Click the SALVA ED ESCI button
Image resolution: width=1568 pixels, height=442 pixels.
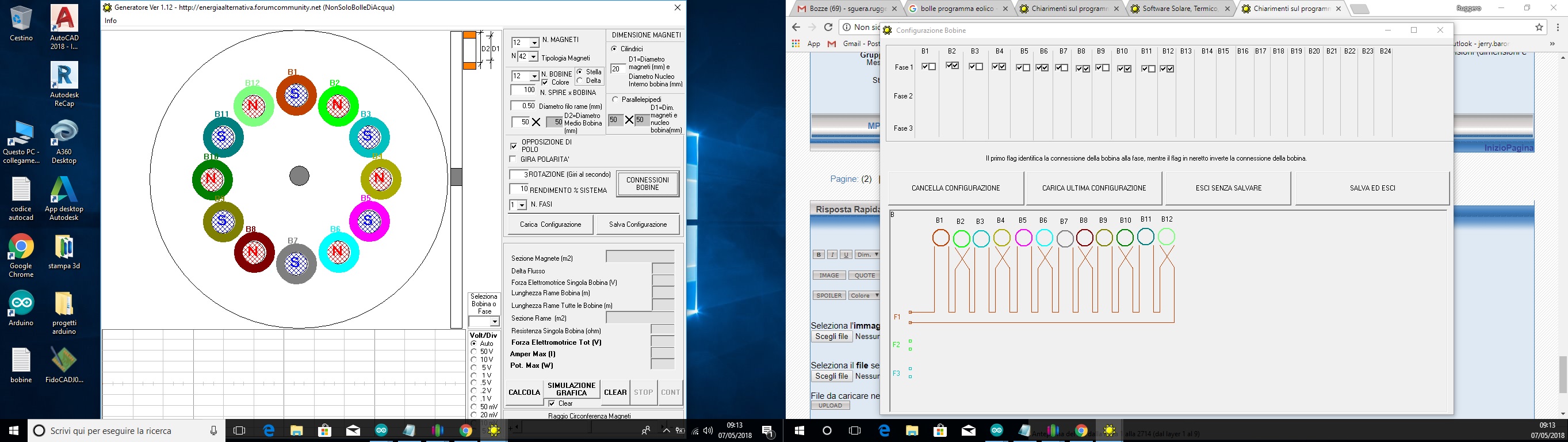click(x=1372, y=188)
